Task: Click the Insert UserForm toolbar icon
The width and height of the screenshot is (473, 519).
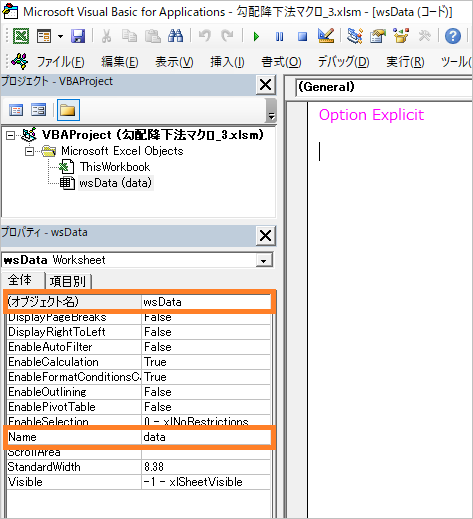Action: (x=44, y=36)
